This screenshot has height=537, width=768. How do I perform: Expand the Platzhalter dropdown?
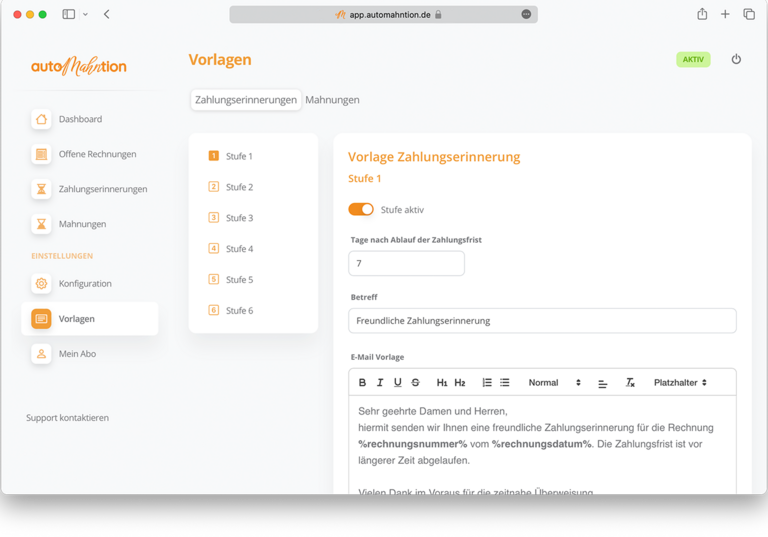click(x=680, y=383)
